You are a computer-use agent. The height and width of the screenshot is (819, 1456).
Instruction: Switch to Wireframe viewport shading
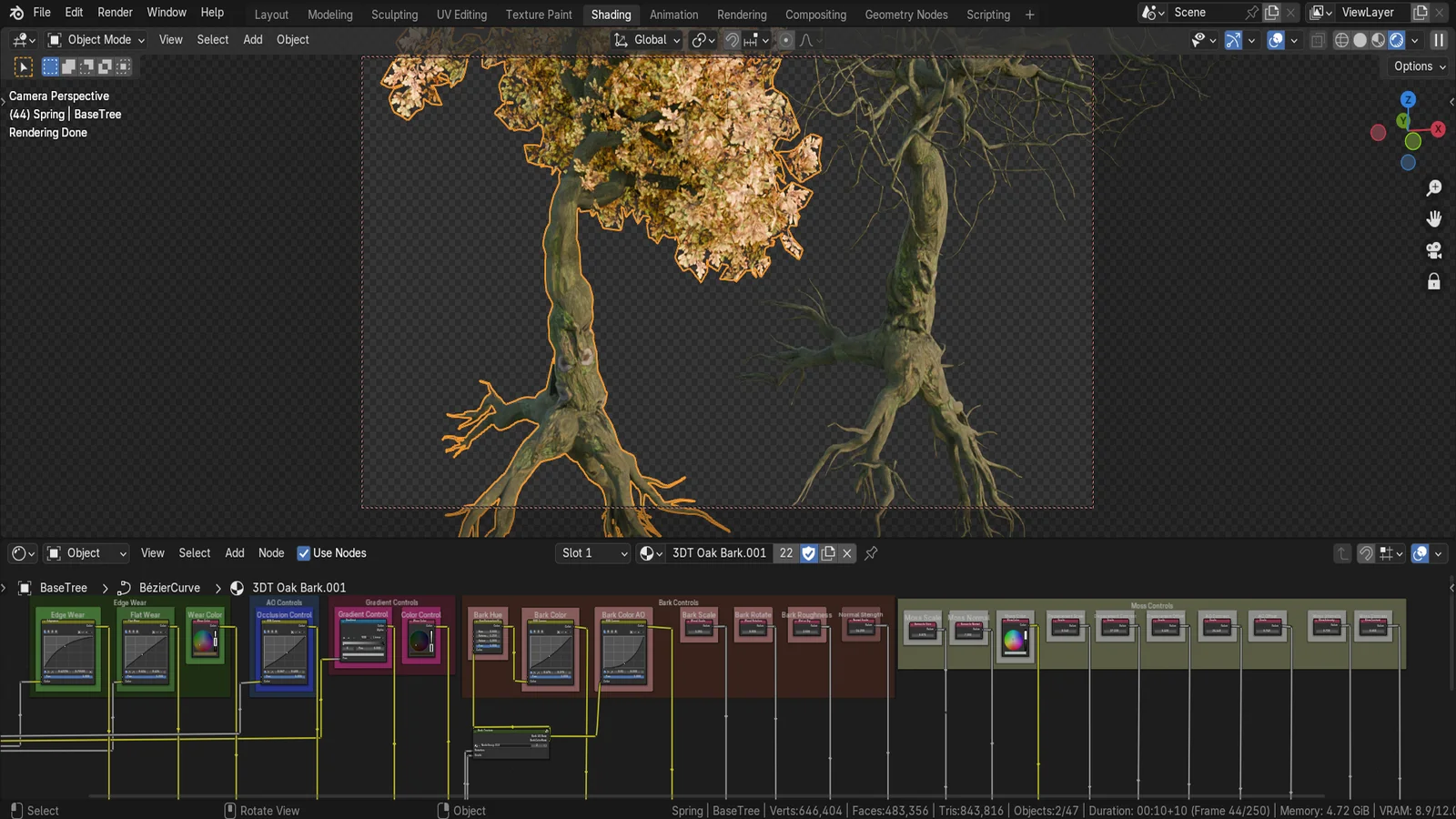1341,40
